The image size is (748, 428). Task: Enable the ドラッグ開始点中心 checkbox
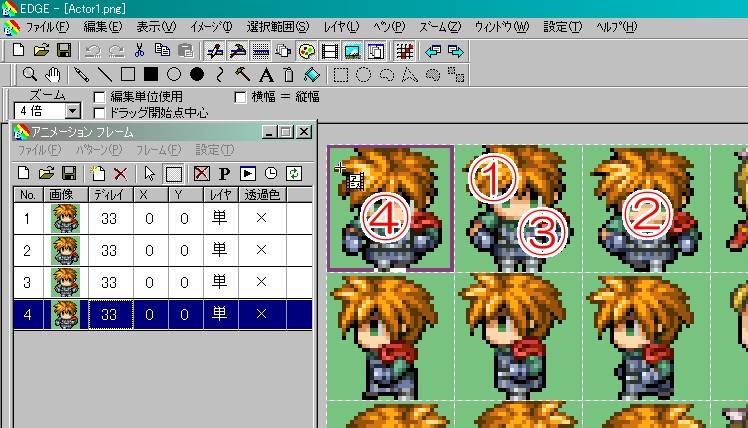point(99,113)
